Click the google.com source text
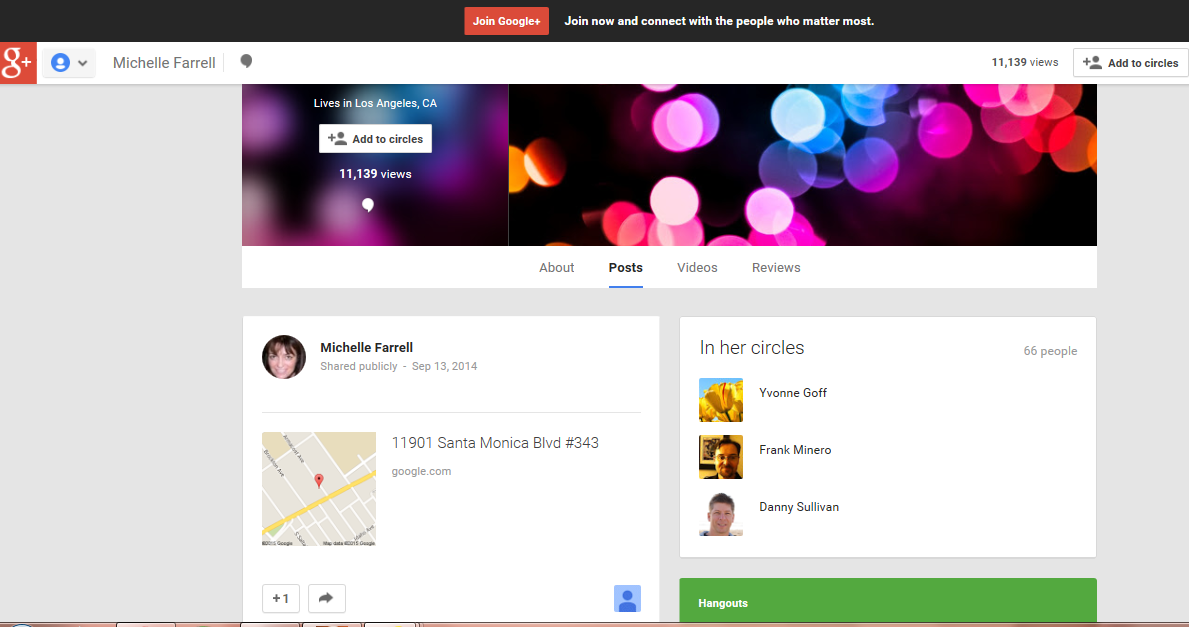 [421, 471]
